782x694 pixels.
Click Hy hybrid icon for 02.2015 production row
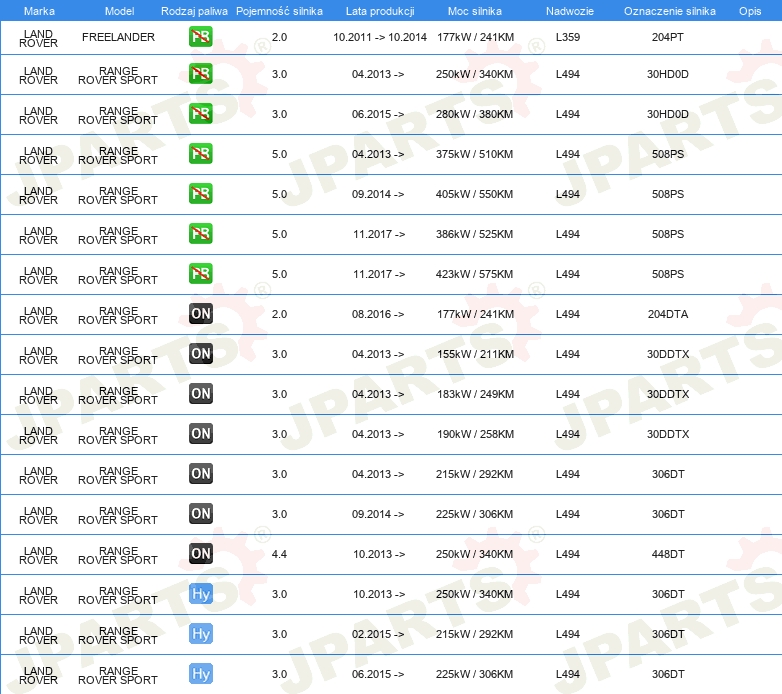coord(200,634)
